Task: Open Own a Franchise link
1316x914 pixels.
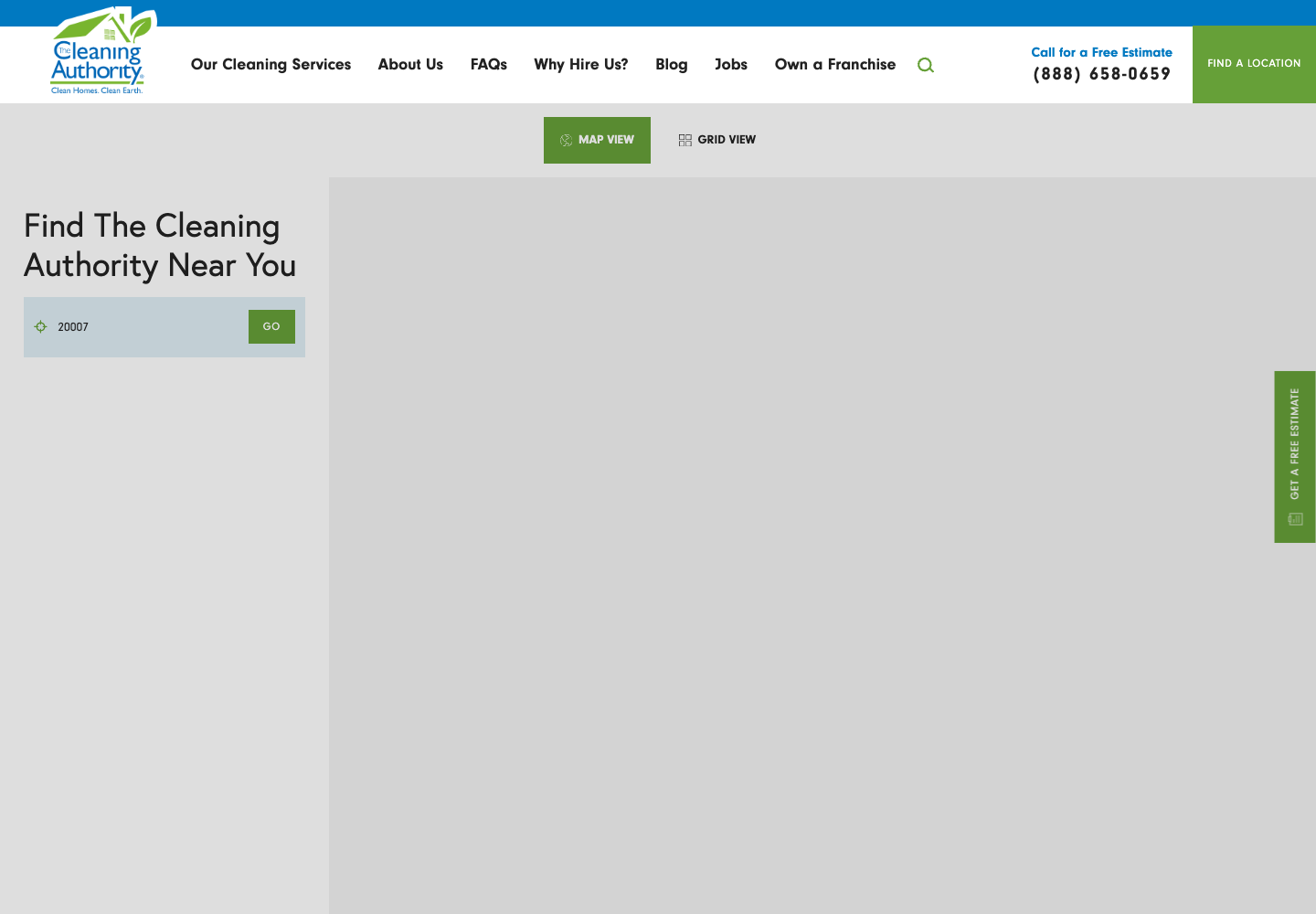Action: click(835, 64)
